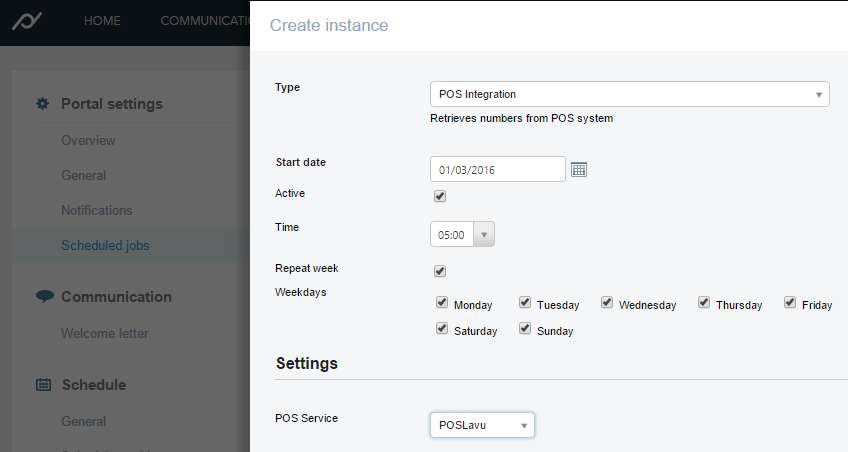Uncheck the Wednesday checkbox
The height and width of the screenshot is (452, 848).
point(607,303)
